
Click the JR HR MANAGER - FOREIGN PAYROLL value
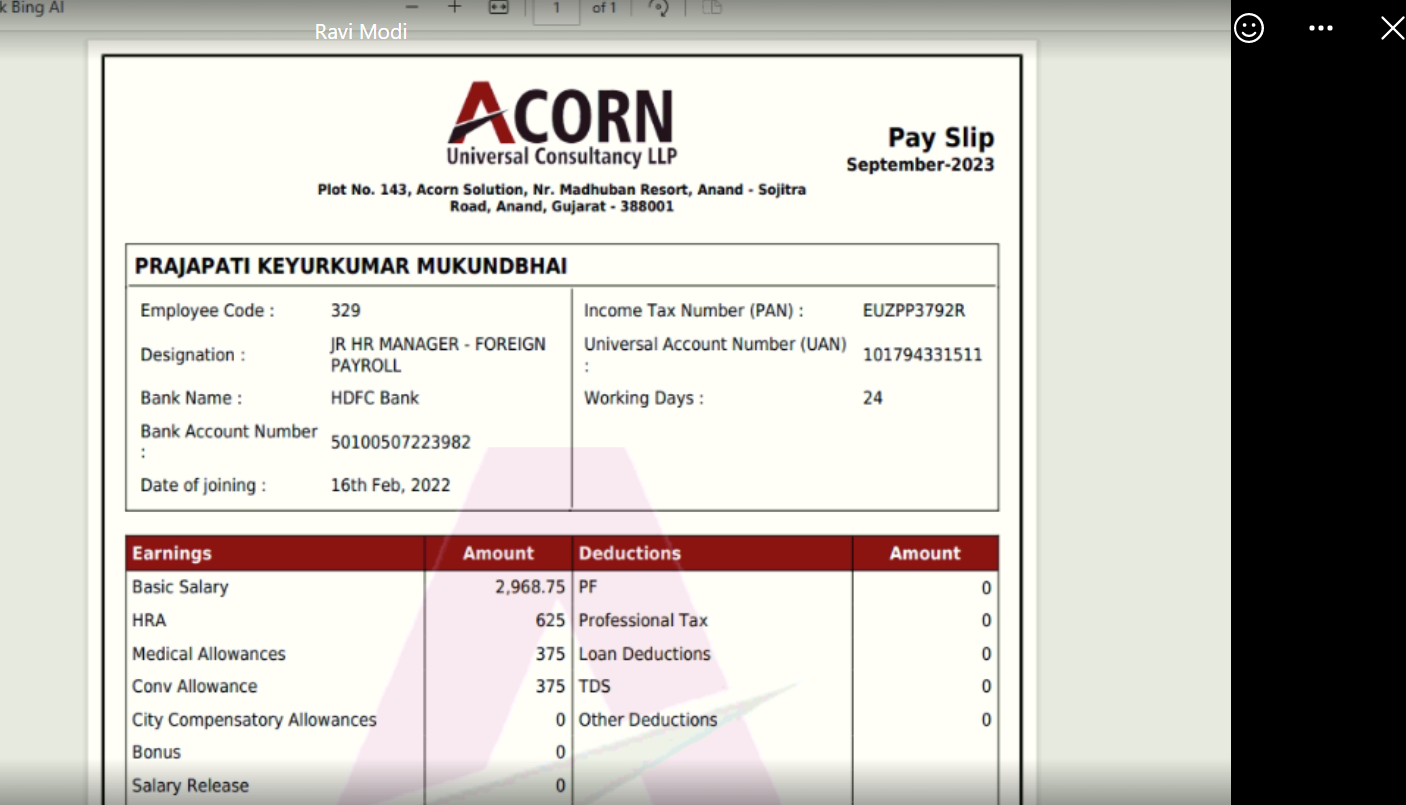point(438,355)
